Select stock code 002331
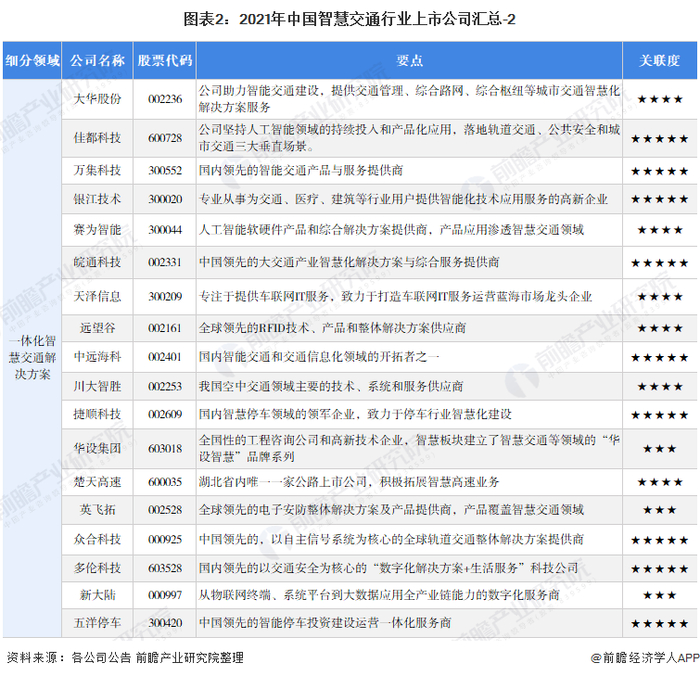This screenshot has width=700, height=677. point(165,262)
